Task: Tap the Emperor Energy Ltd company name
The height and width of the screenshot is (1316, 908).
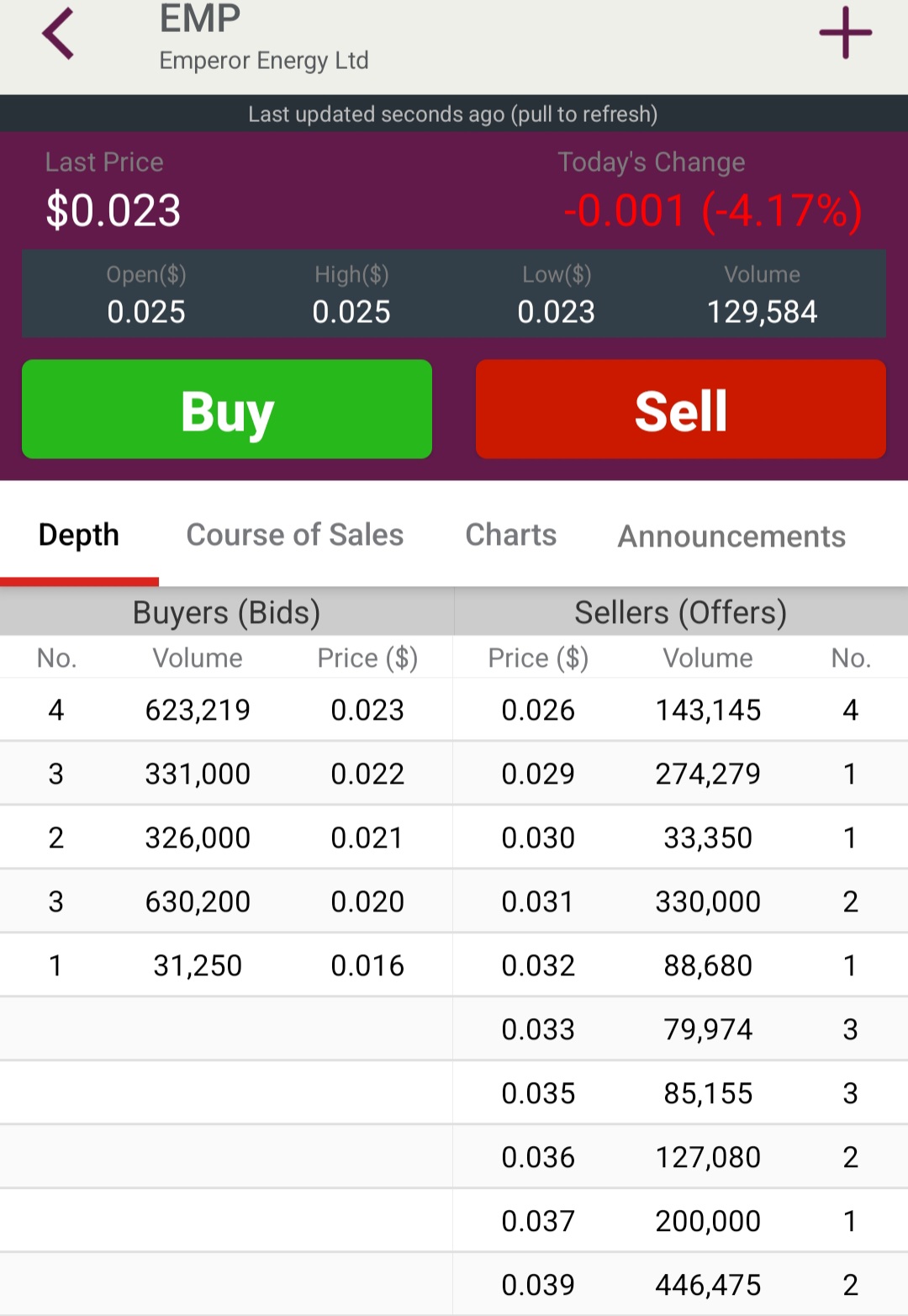Action: pyautogui.click(x=264, y=61)
